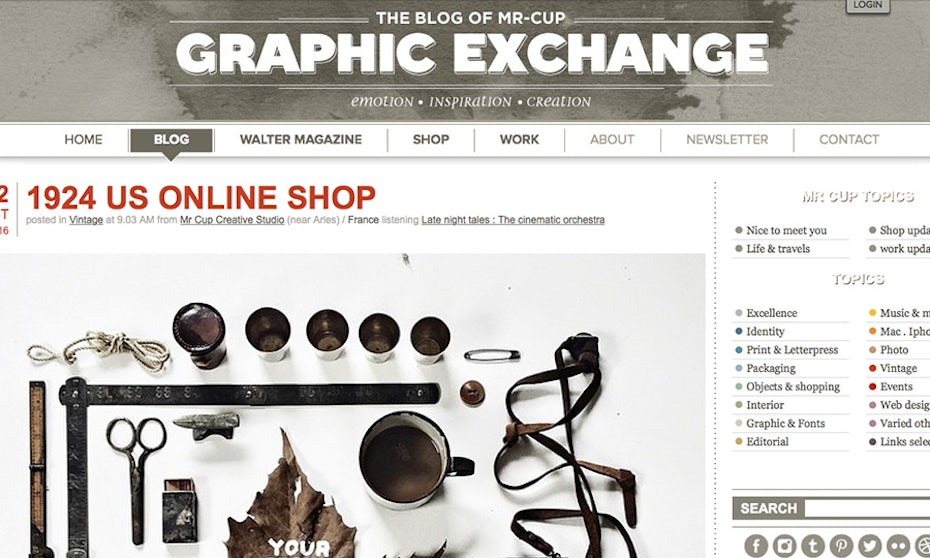Viewport: 930px width, 558px height.
Task: Open the Instagram social icon
Action: coord(785,546)
